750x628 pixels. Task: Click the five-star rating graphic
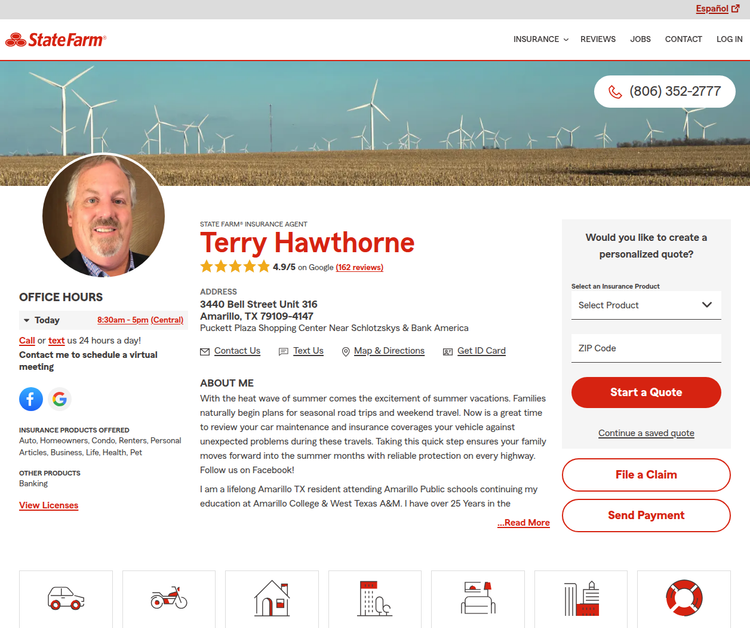tap(235, 266)
